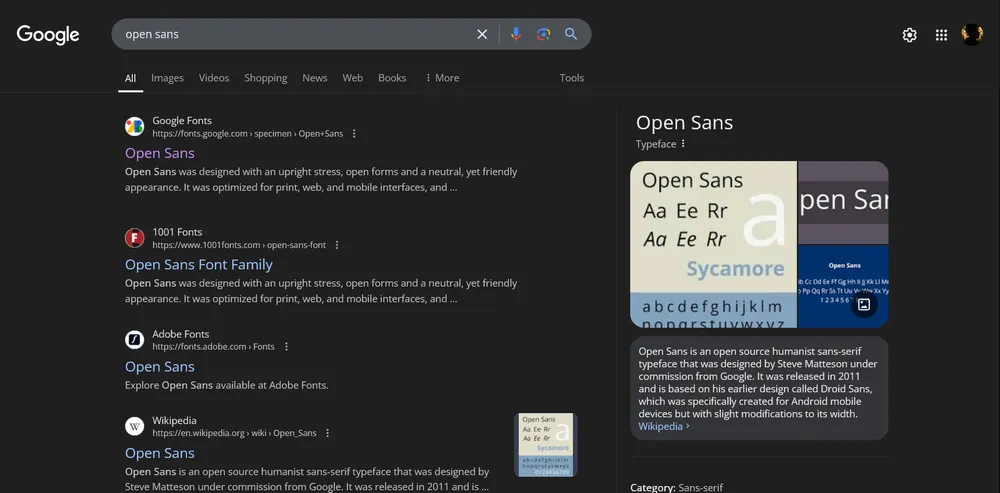Open options menu for Google Fonts result

point(354,134)
